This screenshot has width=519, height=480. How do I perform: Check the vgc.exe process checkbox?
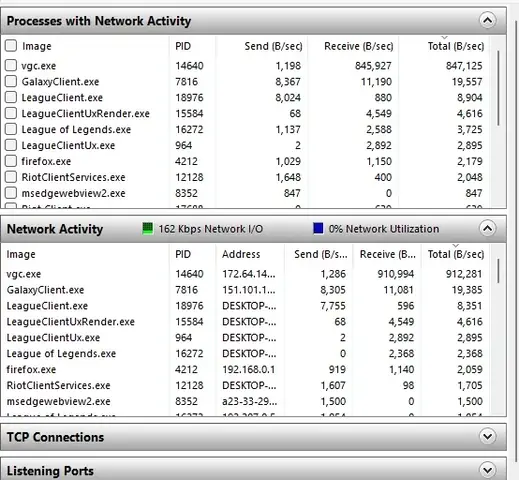(11, 65)
